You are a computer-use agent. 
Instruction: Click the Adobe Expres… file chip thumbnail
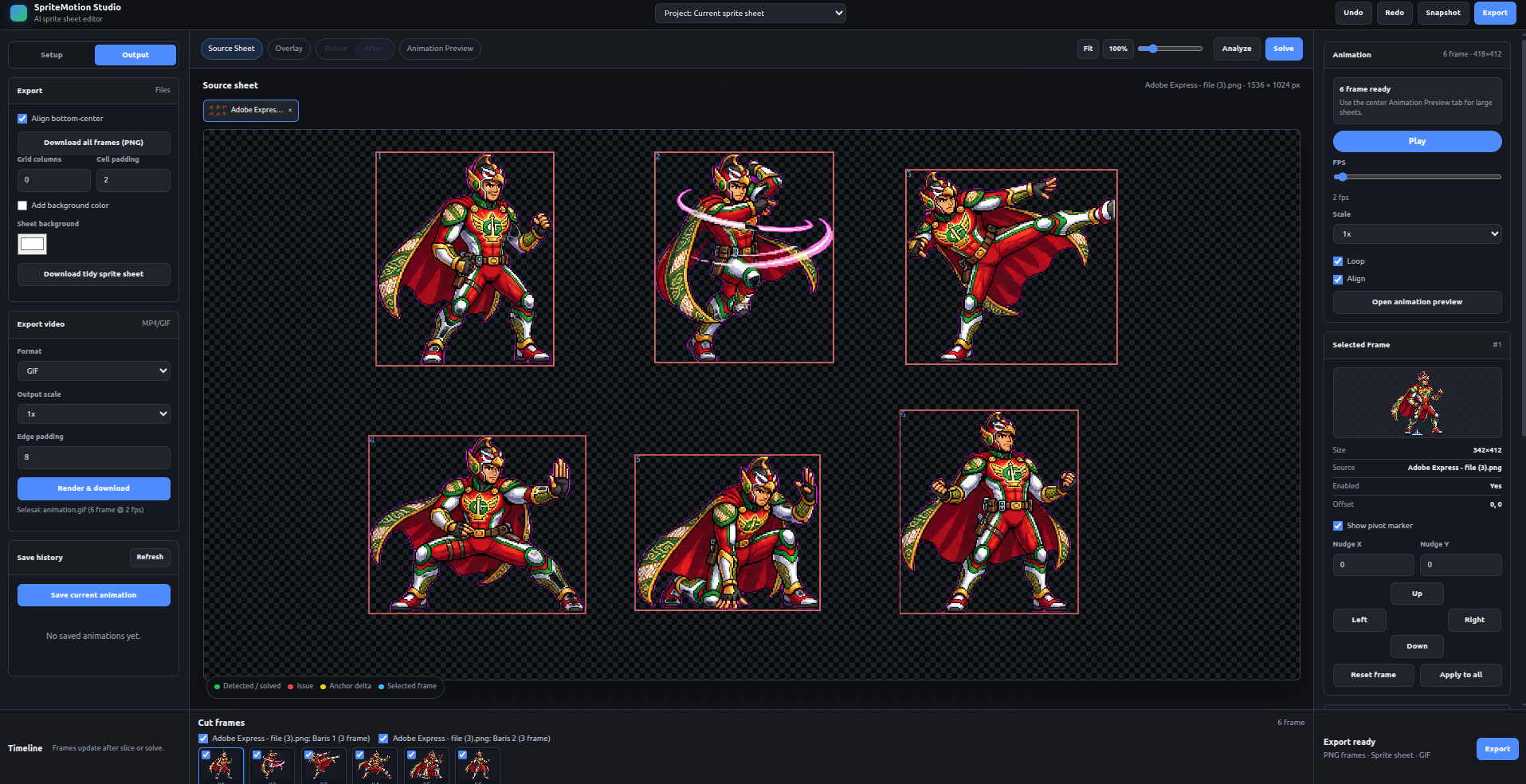217,110
